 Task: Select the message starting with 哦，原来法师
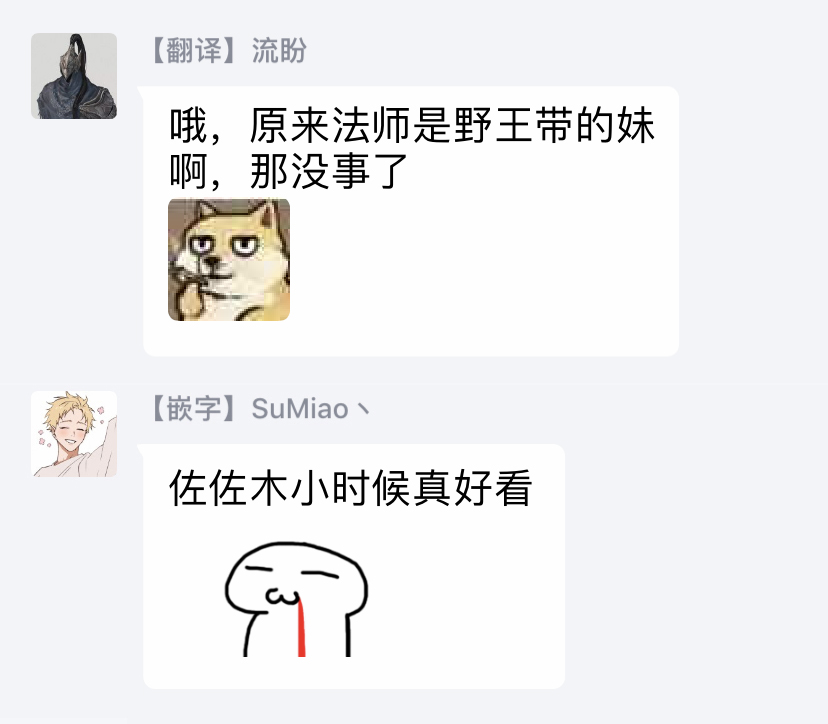pos(411,221)
